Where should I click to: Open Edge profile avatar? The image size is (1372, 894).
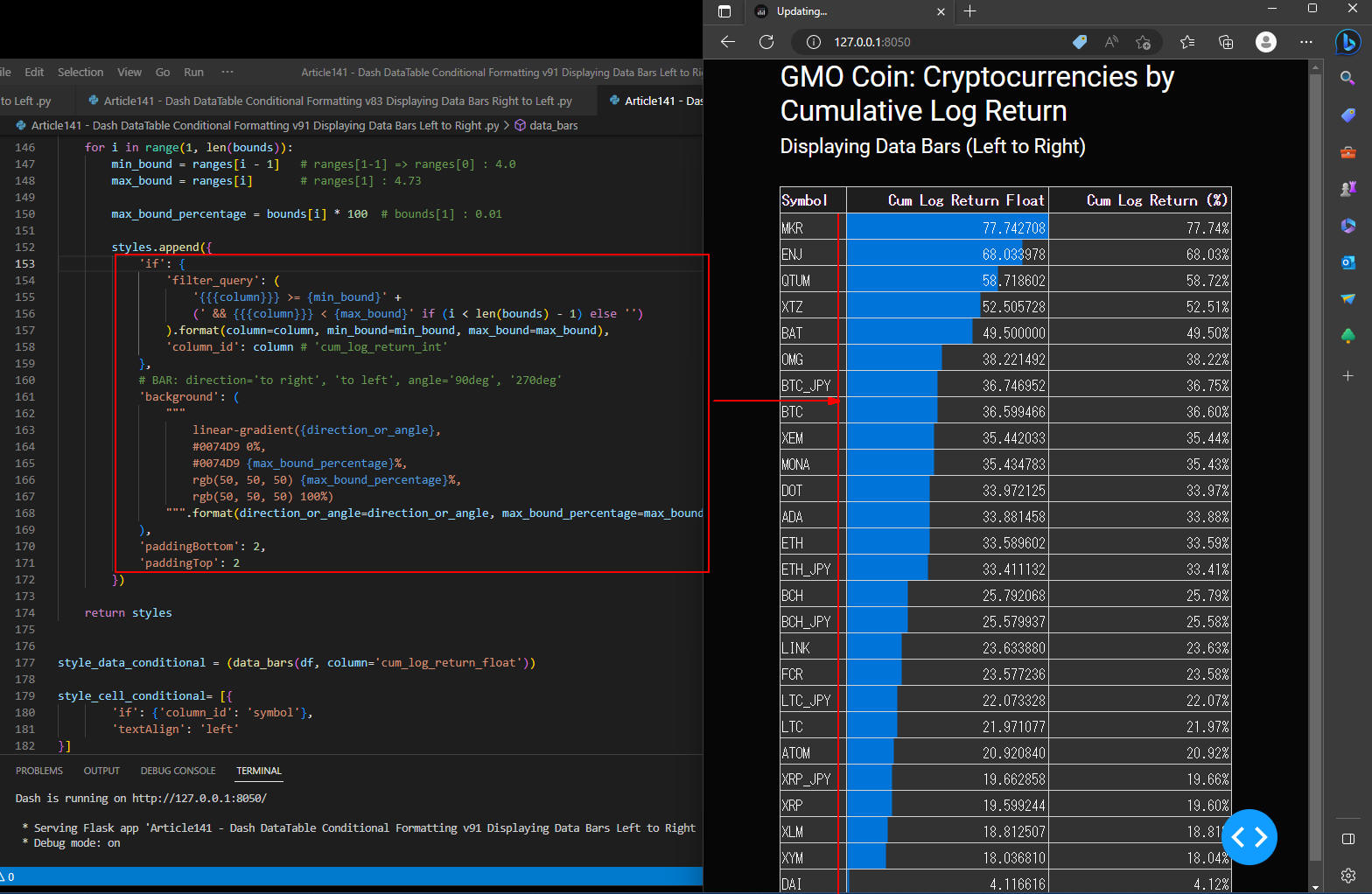tap(1266, 42)
